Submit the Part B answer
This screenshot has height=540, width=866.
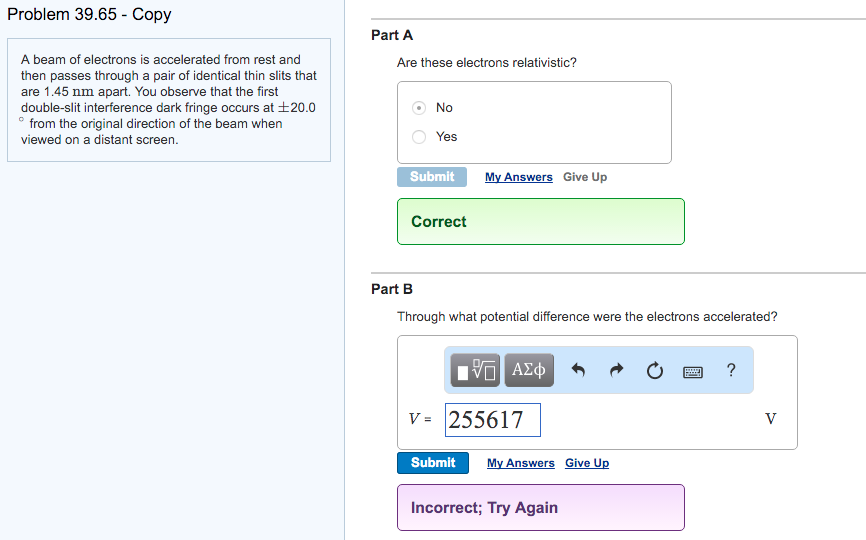click(x=433, y=463)
